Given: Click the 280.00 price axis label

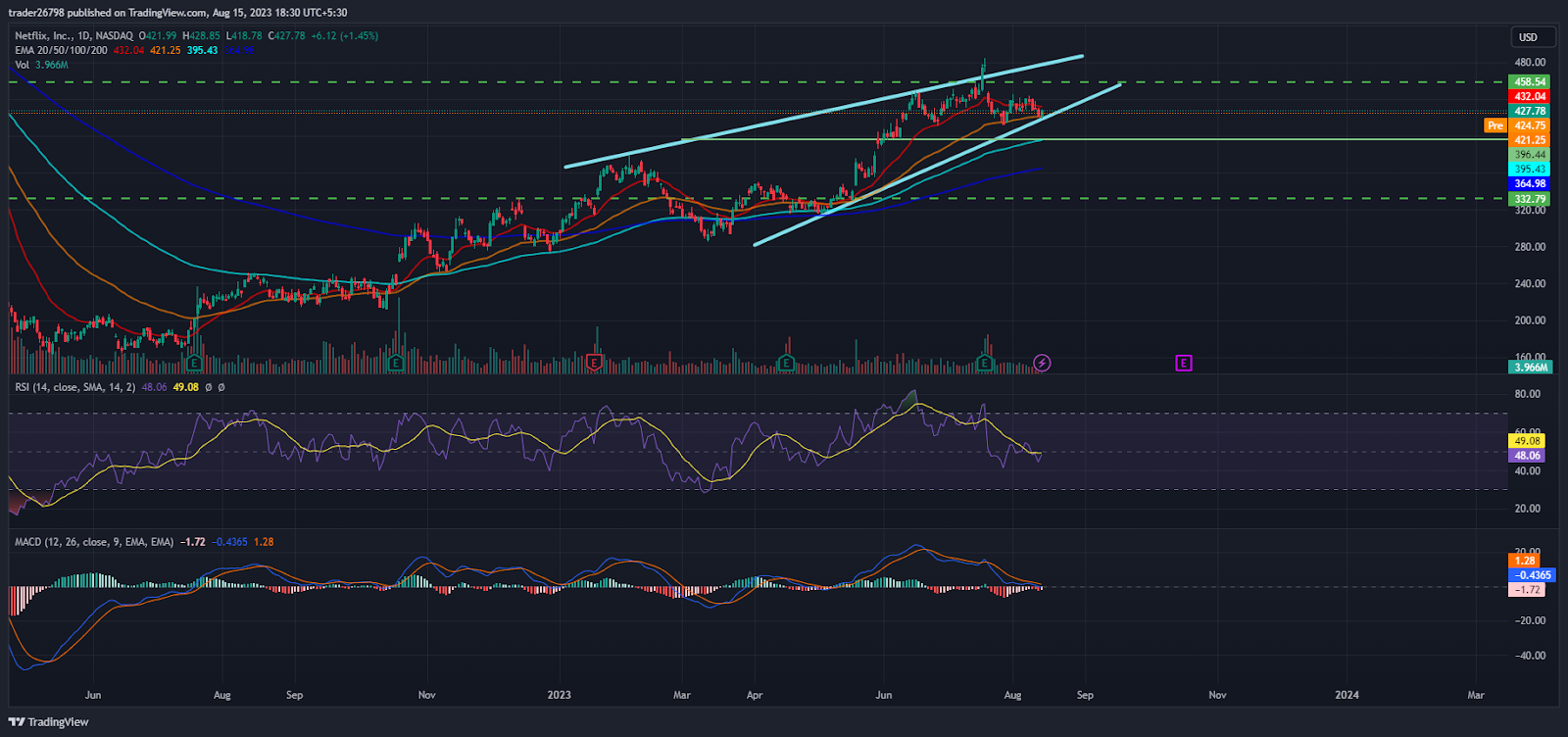Looking at the screenshot, I should [x=1530, y=247].
